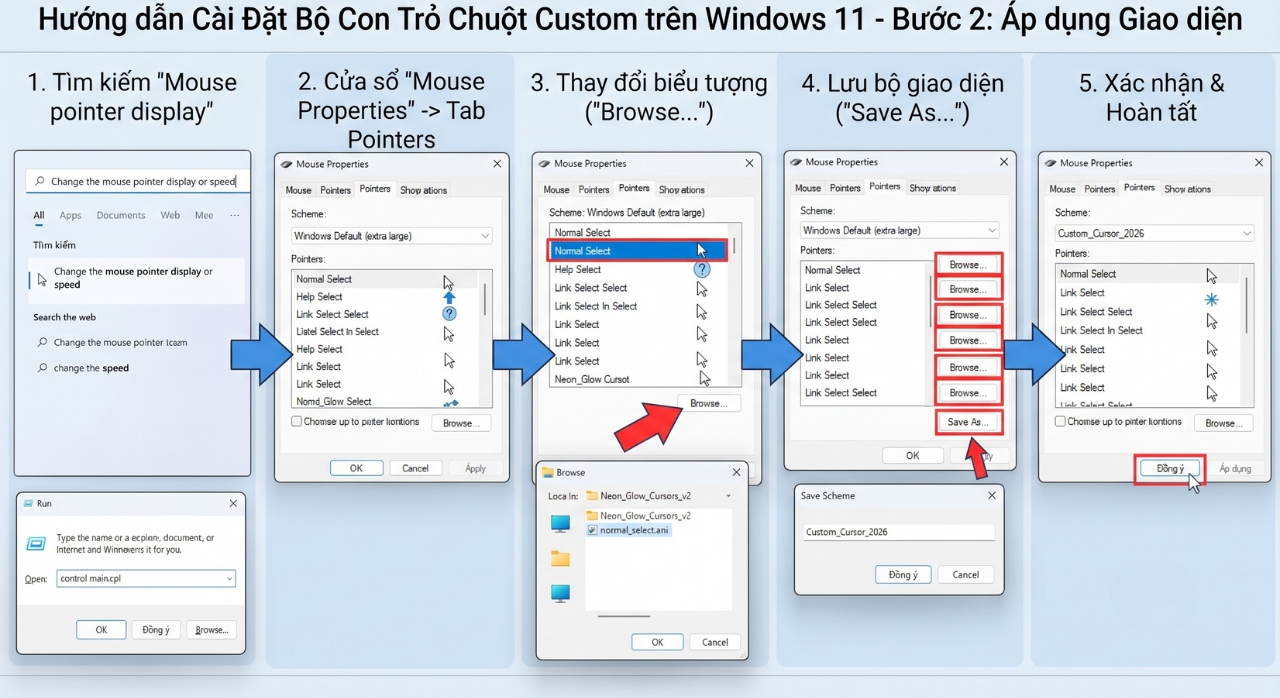Expand the Custom_Cursor_2026 Scheme dropdown
1280x698 pixels.
coord(1154,233)
